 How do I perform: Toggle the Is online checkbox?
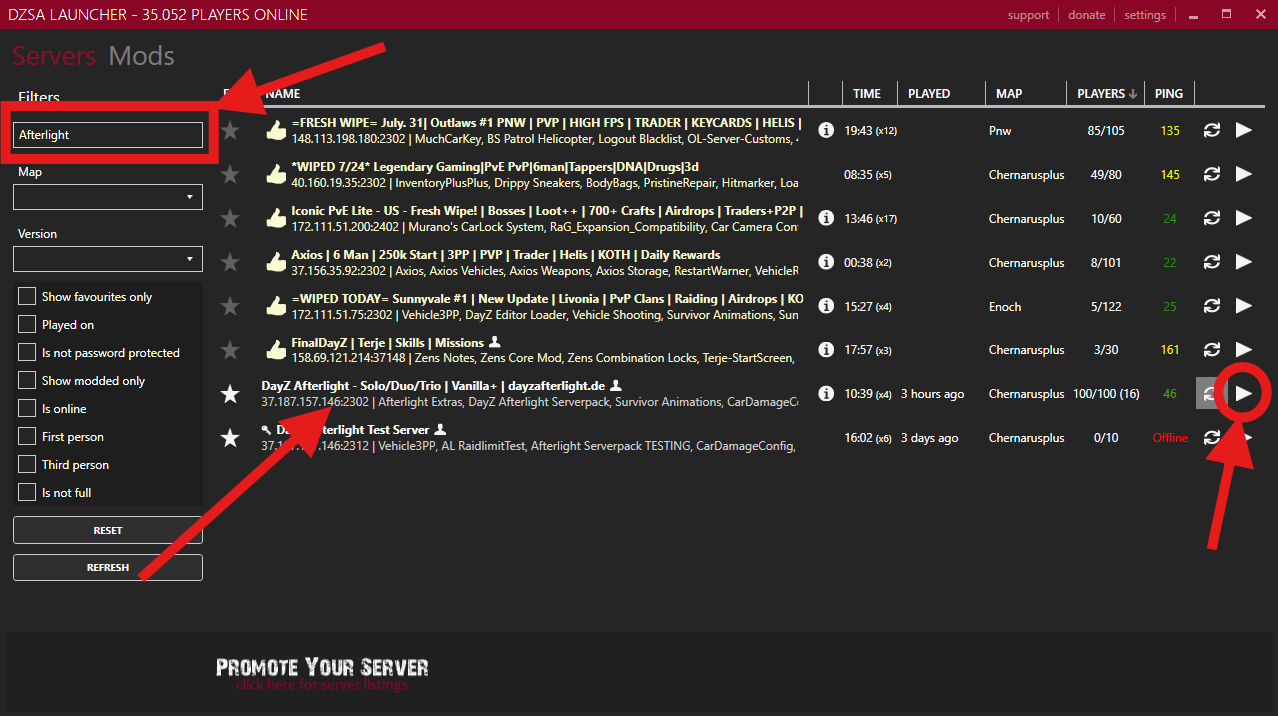(x=27, y=409)
